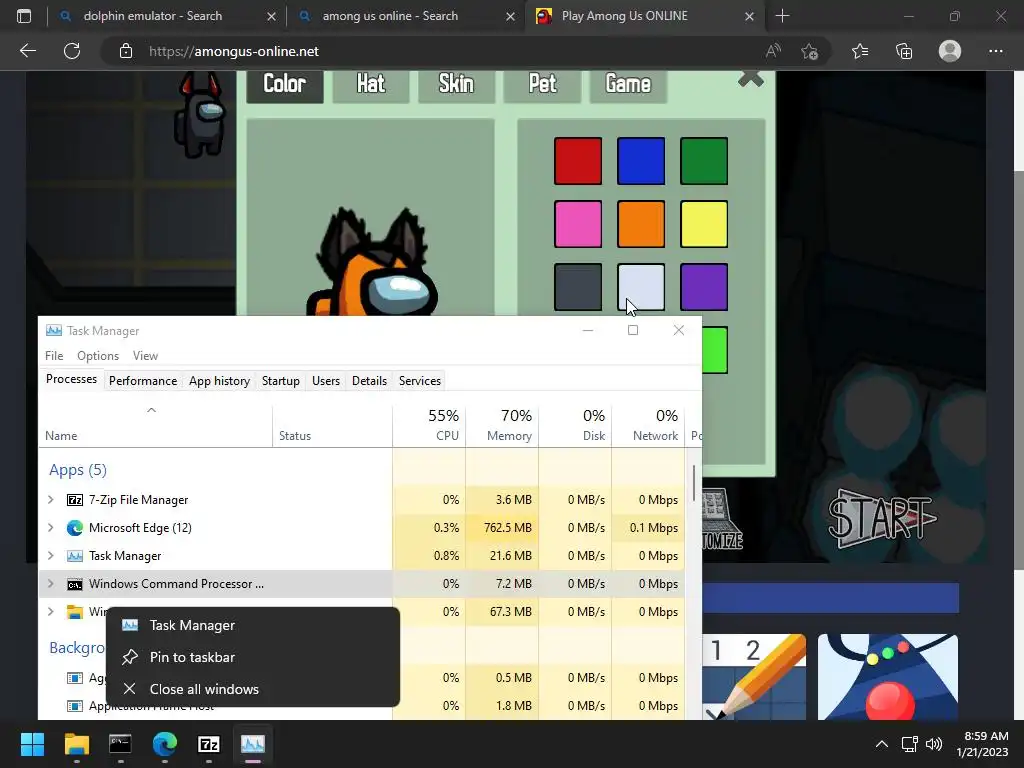This screenshot has width=1024, height=768.
Task: Expand the Windows Explorer process row
Action: 51,612
